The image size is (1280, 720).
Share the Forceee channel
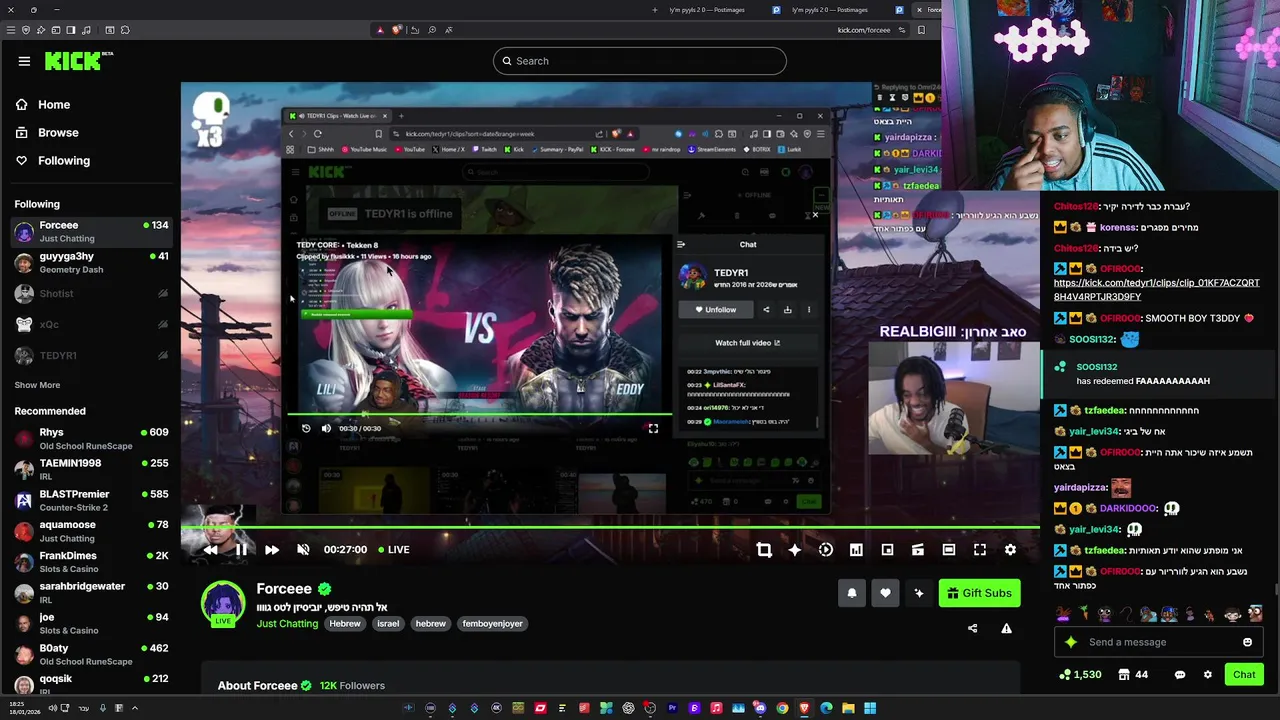(972, 628)
